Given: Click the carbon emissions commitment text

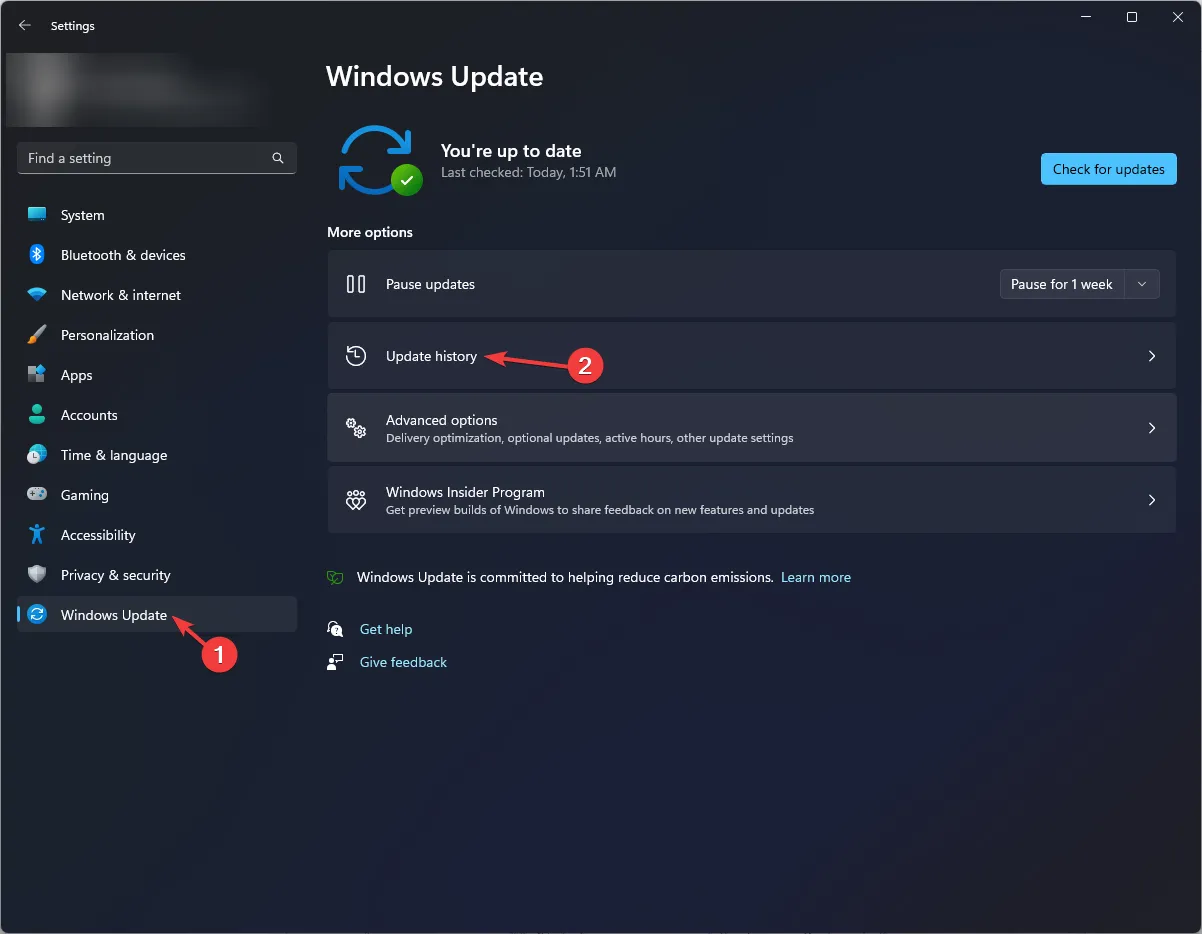Looking at the screenshot, I should (x=565, y=577).
